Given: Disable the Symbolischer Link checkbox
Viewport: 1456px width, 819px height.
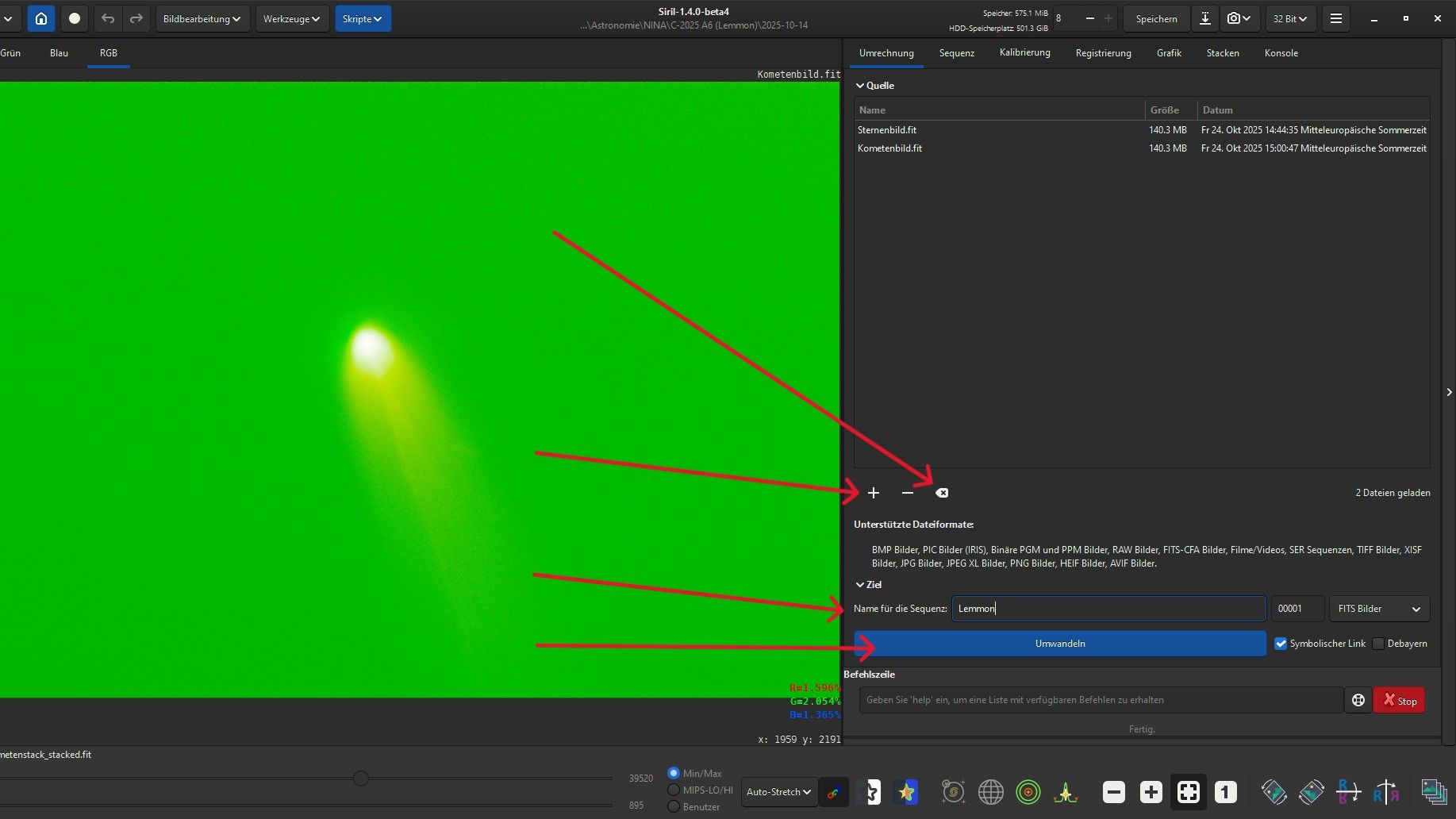Looking at the screenshot, I should pos(1281,644).
